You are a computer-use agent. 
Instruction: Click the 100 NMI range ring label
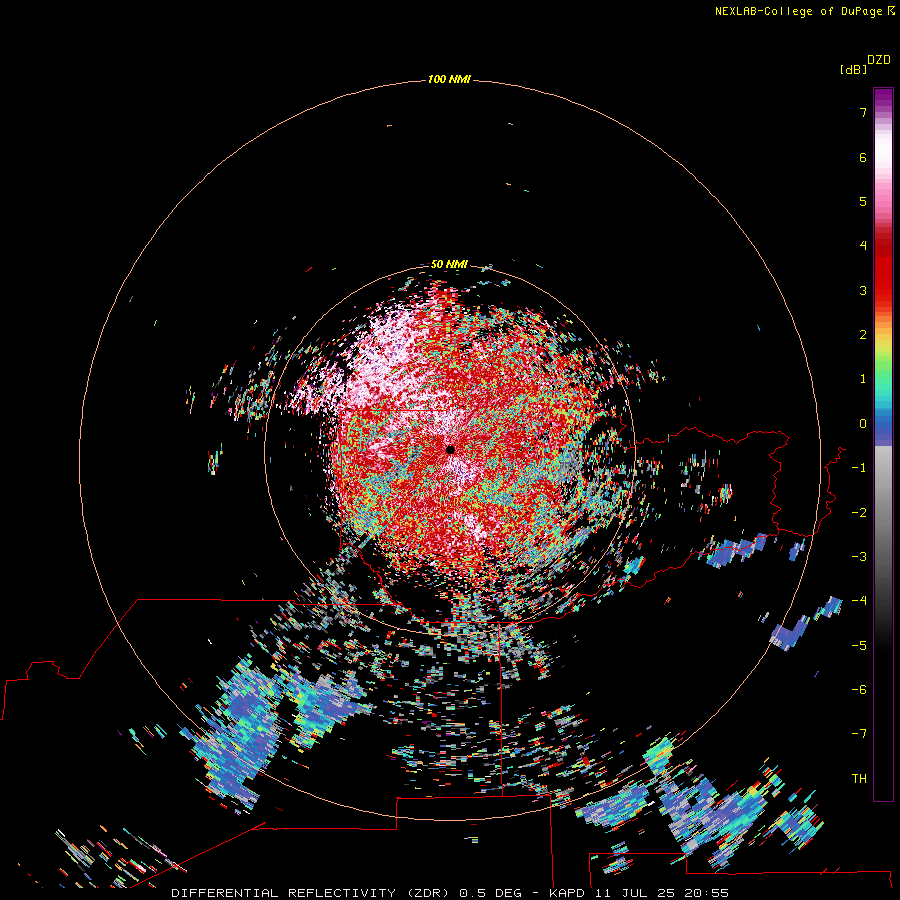pos(449,79)
